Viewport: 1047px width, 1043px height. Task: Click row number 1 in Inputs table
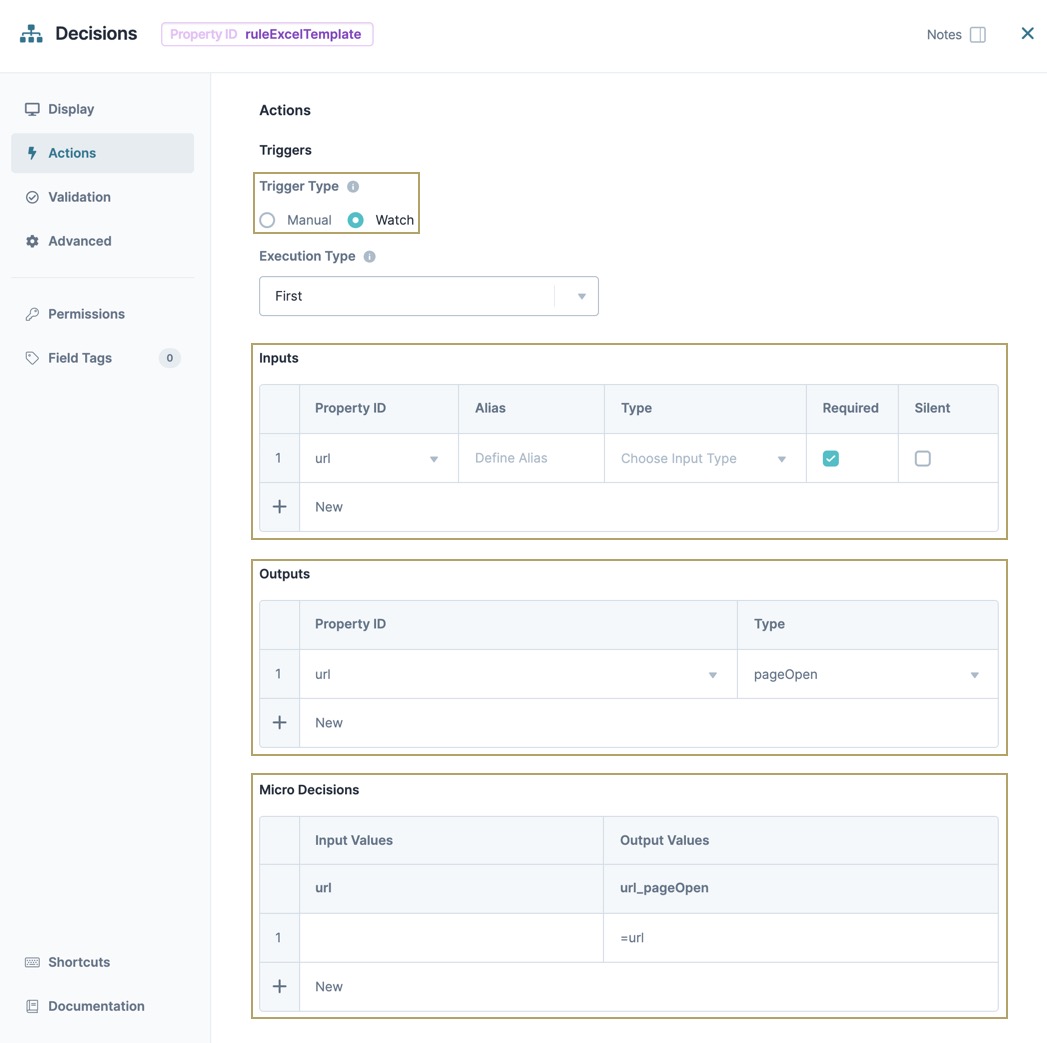pos(278,458)
